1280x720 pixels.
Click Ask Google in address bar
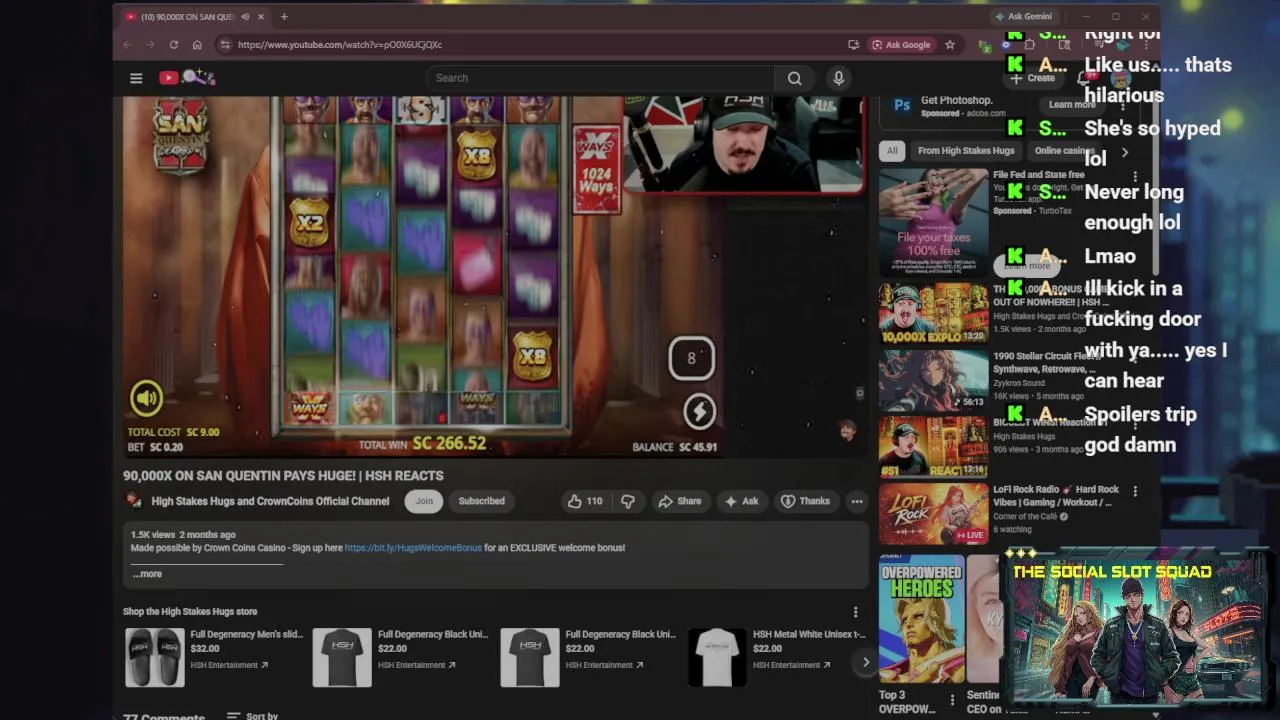pyautogui.click(x=901, y=44)
